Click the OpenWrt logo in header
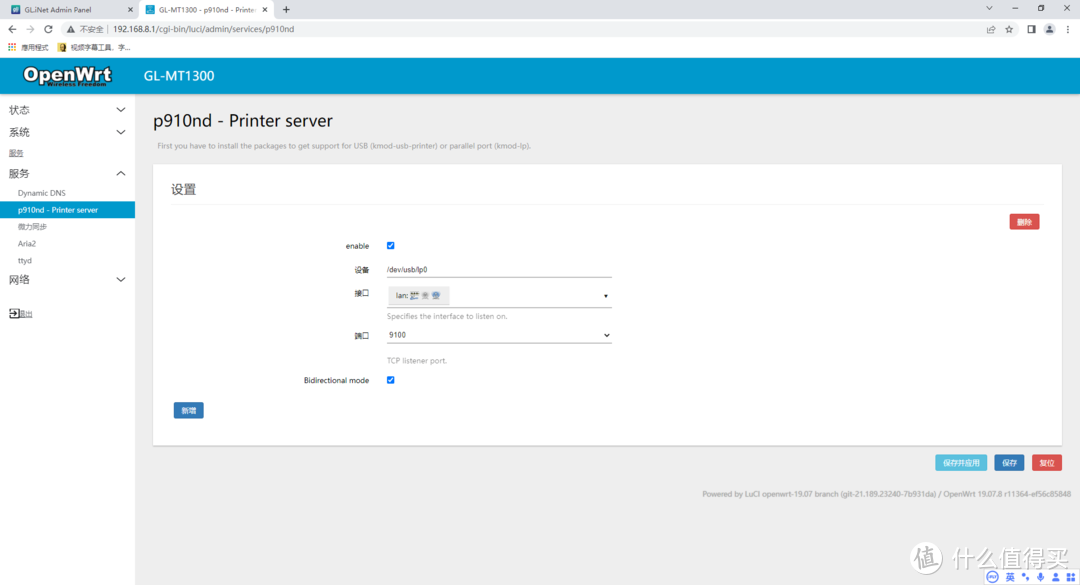The width and height of the screenshot is (1080, 585). [x=66, y=76]
